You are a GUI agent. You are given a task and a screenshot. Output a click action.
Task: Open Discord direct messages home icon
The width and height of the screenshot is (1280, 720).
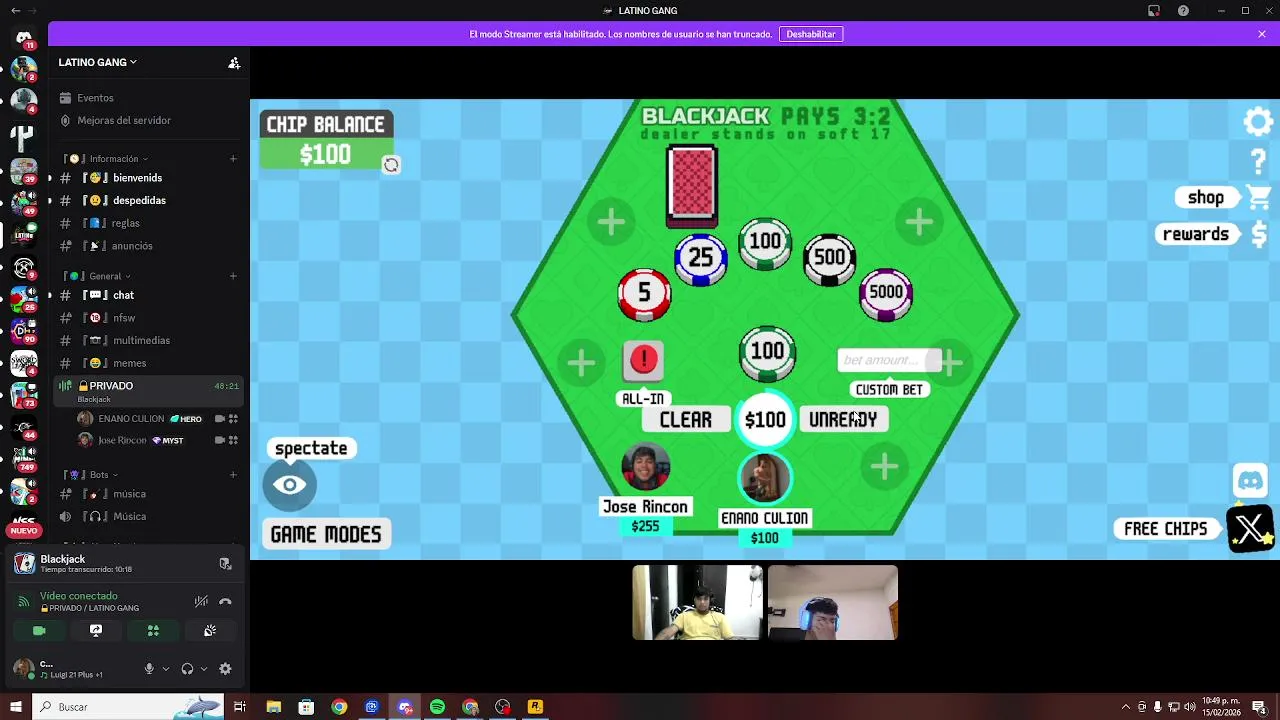coord(24,38)
